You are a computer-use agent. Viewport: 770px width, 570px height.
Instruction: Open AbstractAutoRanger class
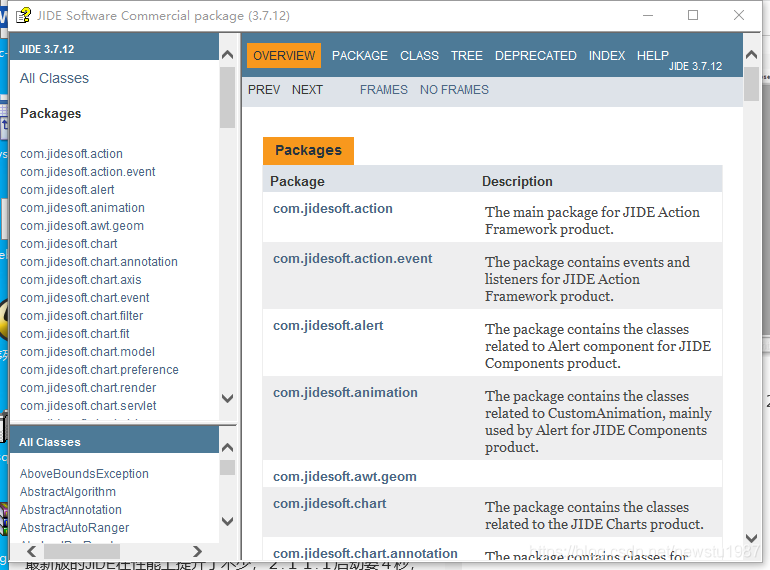74,528
